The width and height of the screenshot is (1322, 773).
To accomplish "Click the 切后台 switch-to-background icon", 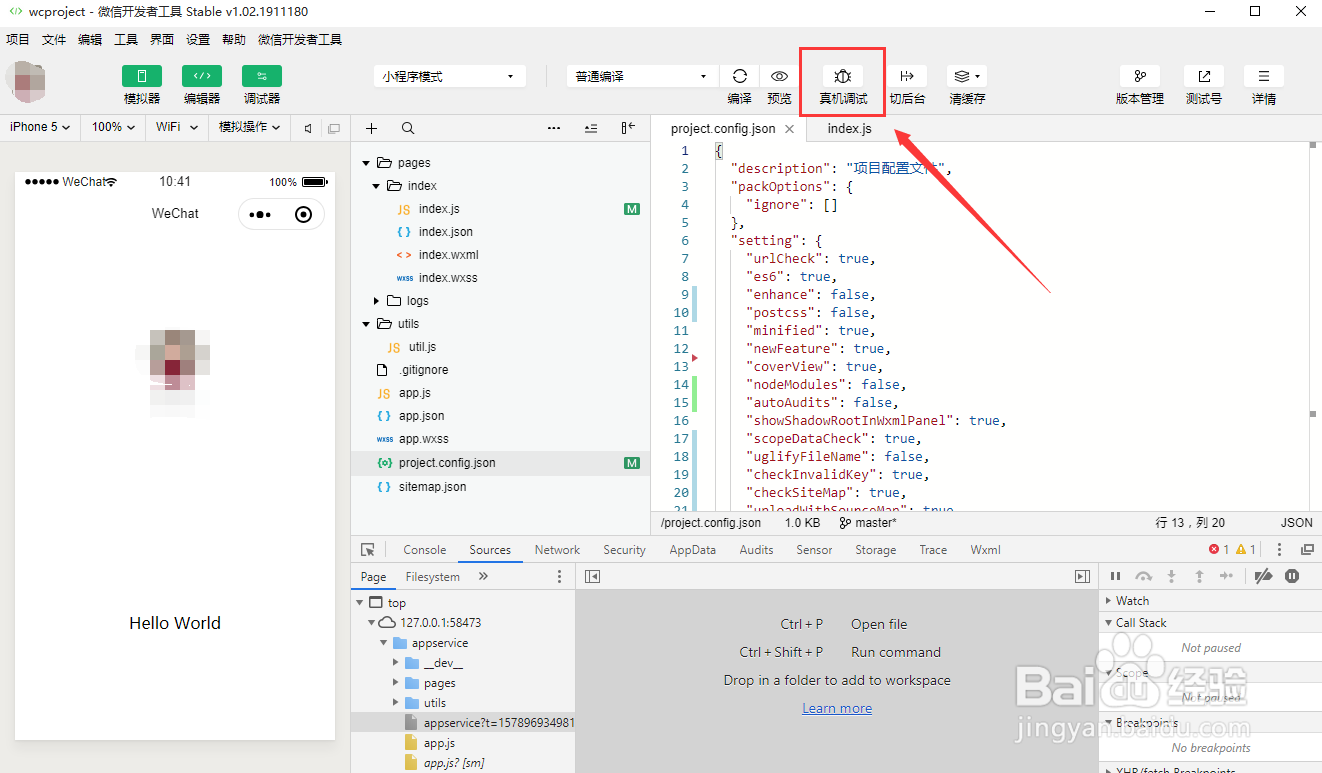I will pyautogui.click(x=907, y=76).
